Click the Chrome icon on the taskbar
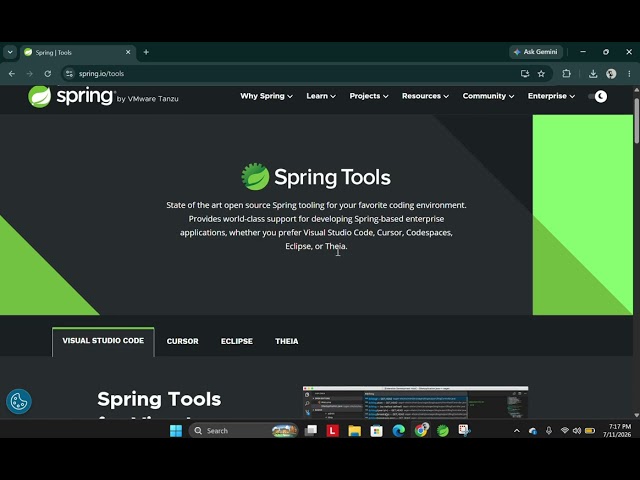 click(x=420, y=431)
